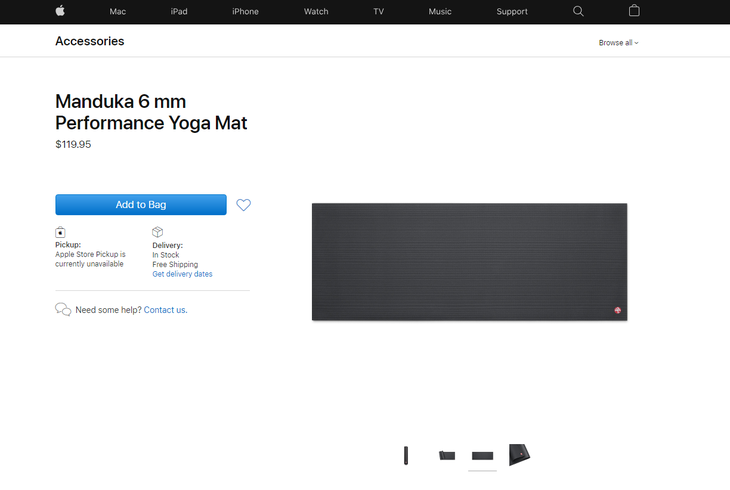Viewport: 730px width, 490px height.
Task: Click the In Stock text
Action: pyautogui.click(x=166, y=255)
